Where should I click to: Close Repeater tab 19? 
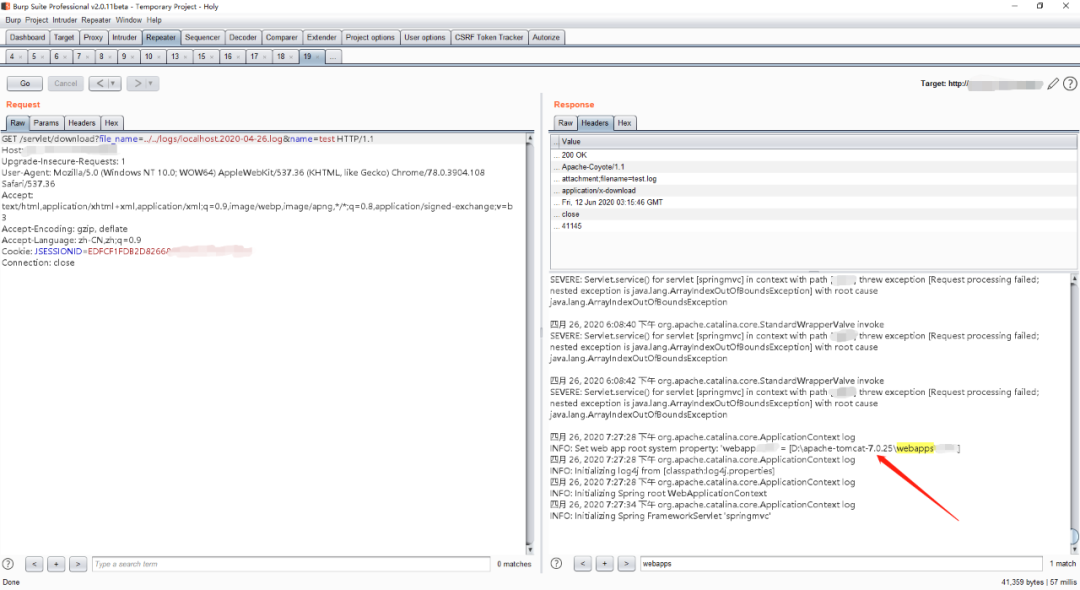(x=318, y=57)
